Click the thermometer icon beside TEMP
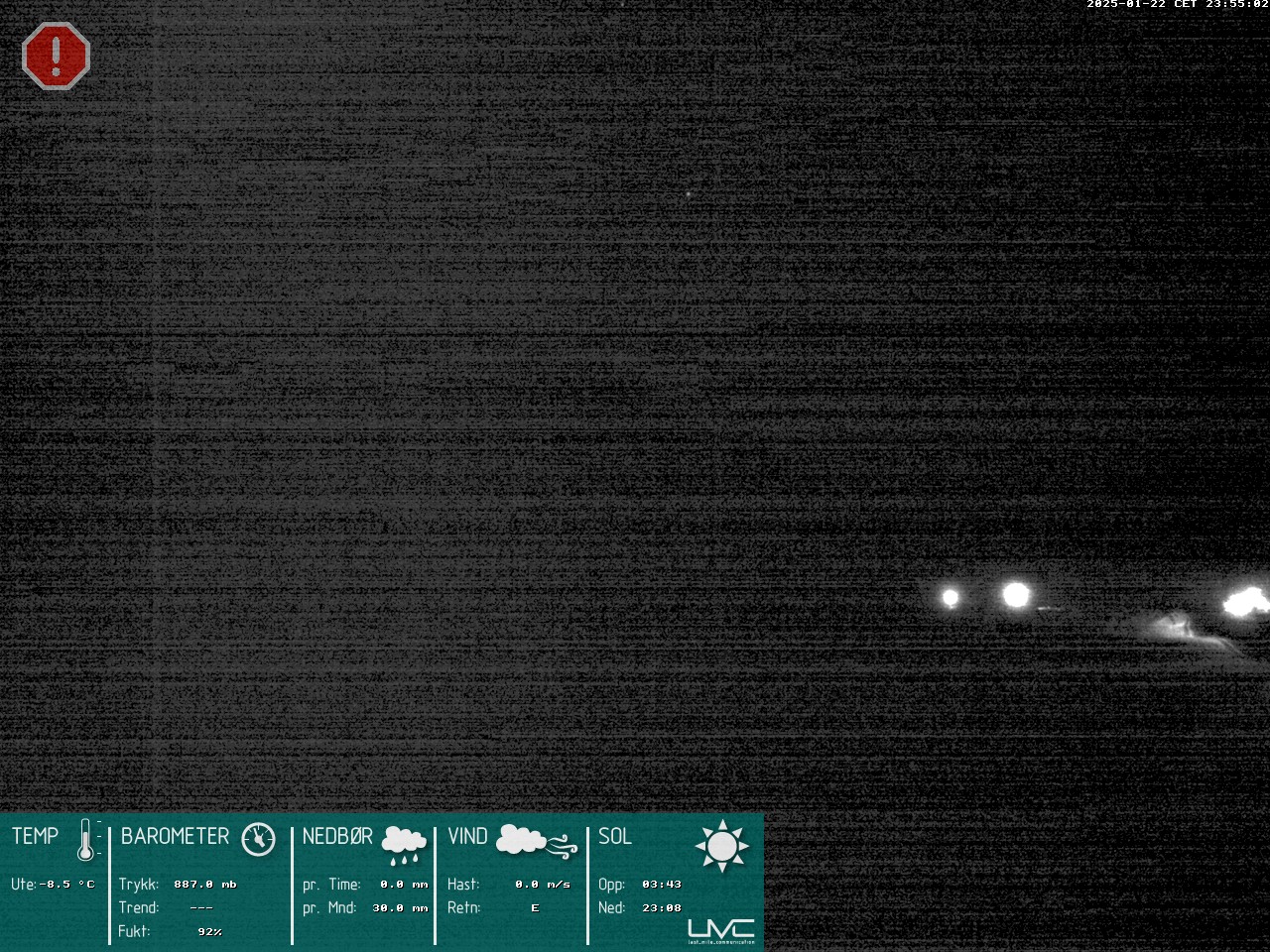Viewport: 1270px width, 952px height. click(x=87, y=840)
